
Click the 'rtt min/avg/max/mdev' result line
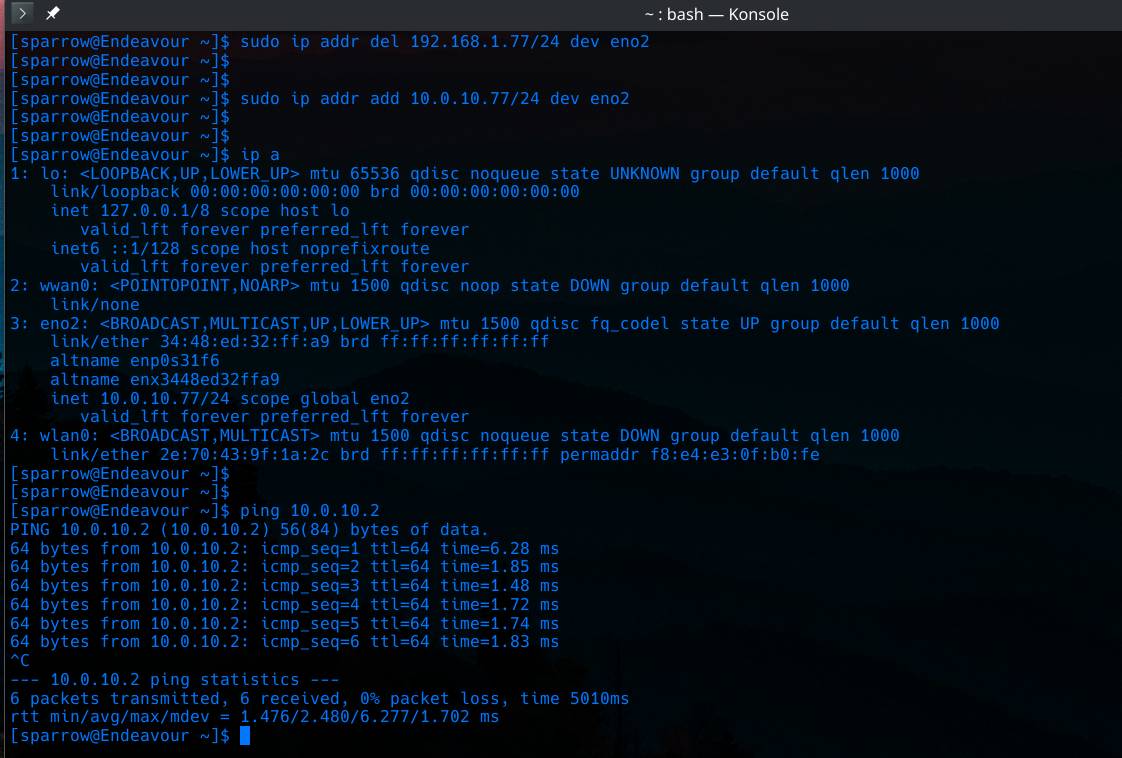pos(254,717)
